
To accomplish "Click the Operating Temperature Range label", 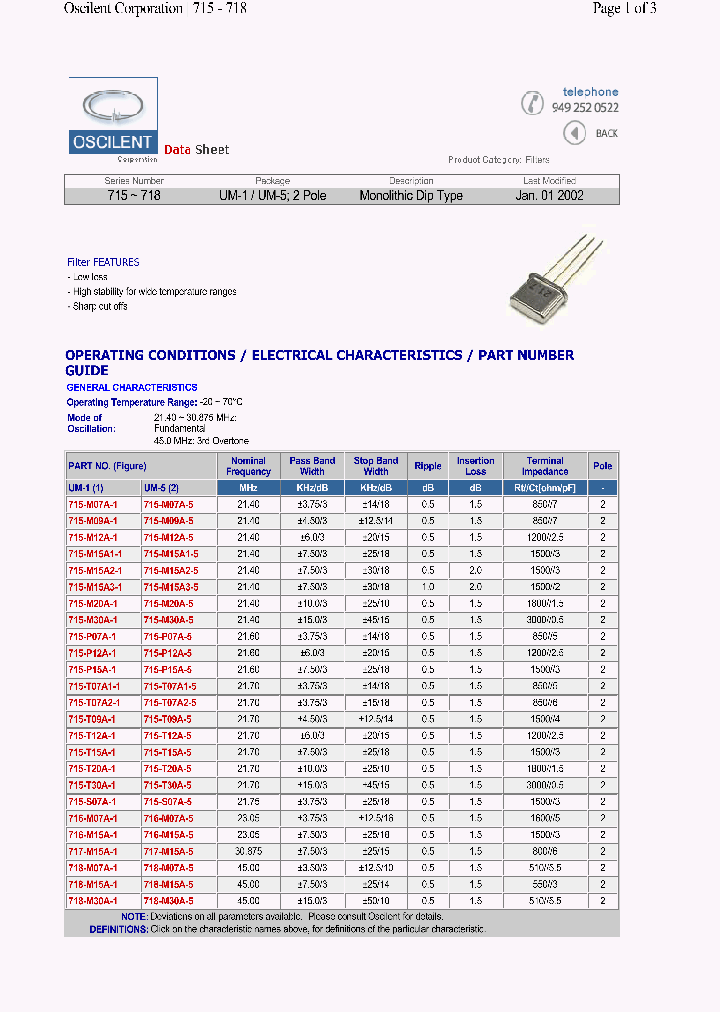I will click(x=132, y=402).
